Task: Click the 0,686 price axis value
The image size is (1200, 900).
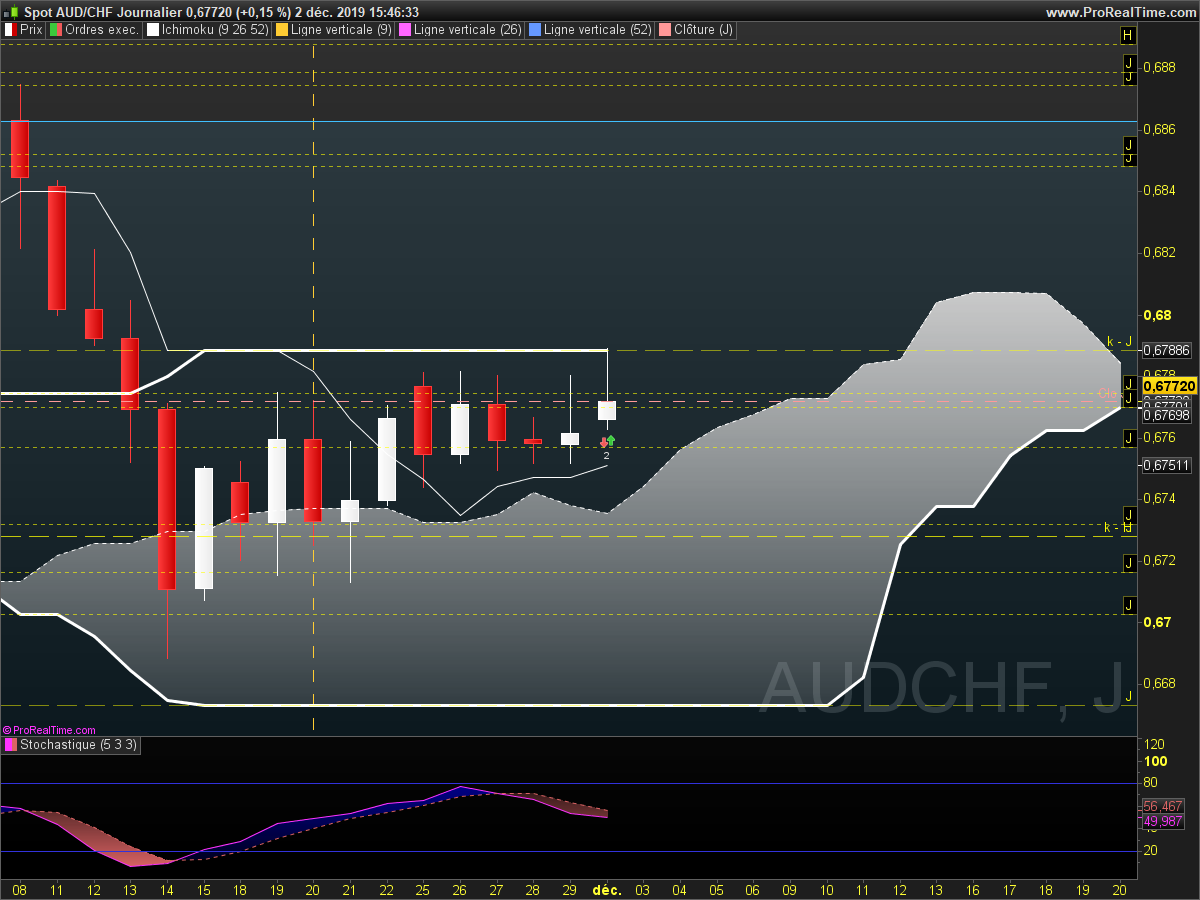Action: pos(1159,129)
